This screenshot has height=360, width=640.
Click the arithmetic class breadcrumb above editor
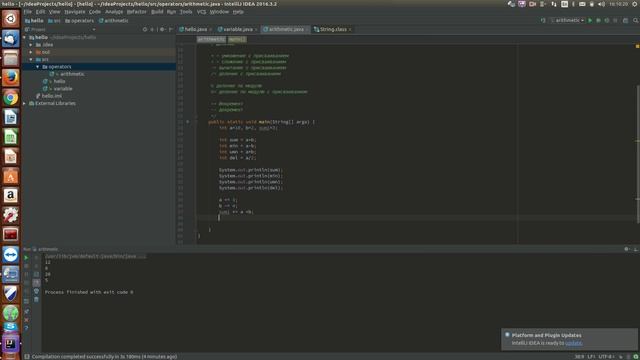(211, 40)
